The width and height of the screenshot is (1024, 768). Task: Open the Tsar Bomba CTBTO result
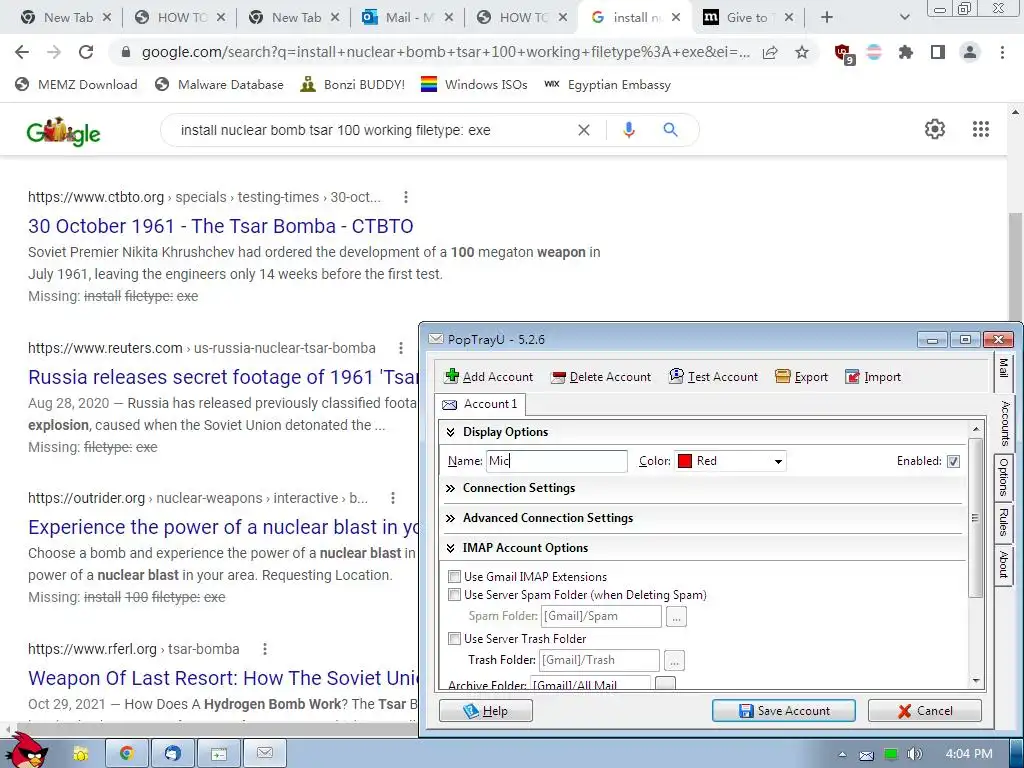tap(221, 226)
